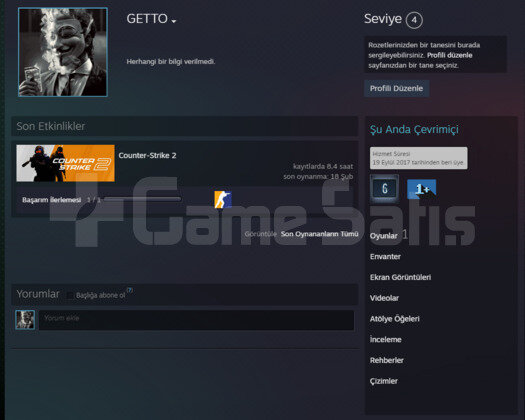This screenshot has width=525, height=420.
Task: Click the Şu Anda Çevrimiçi status text
Action: (x=414, y=129)
